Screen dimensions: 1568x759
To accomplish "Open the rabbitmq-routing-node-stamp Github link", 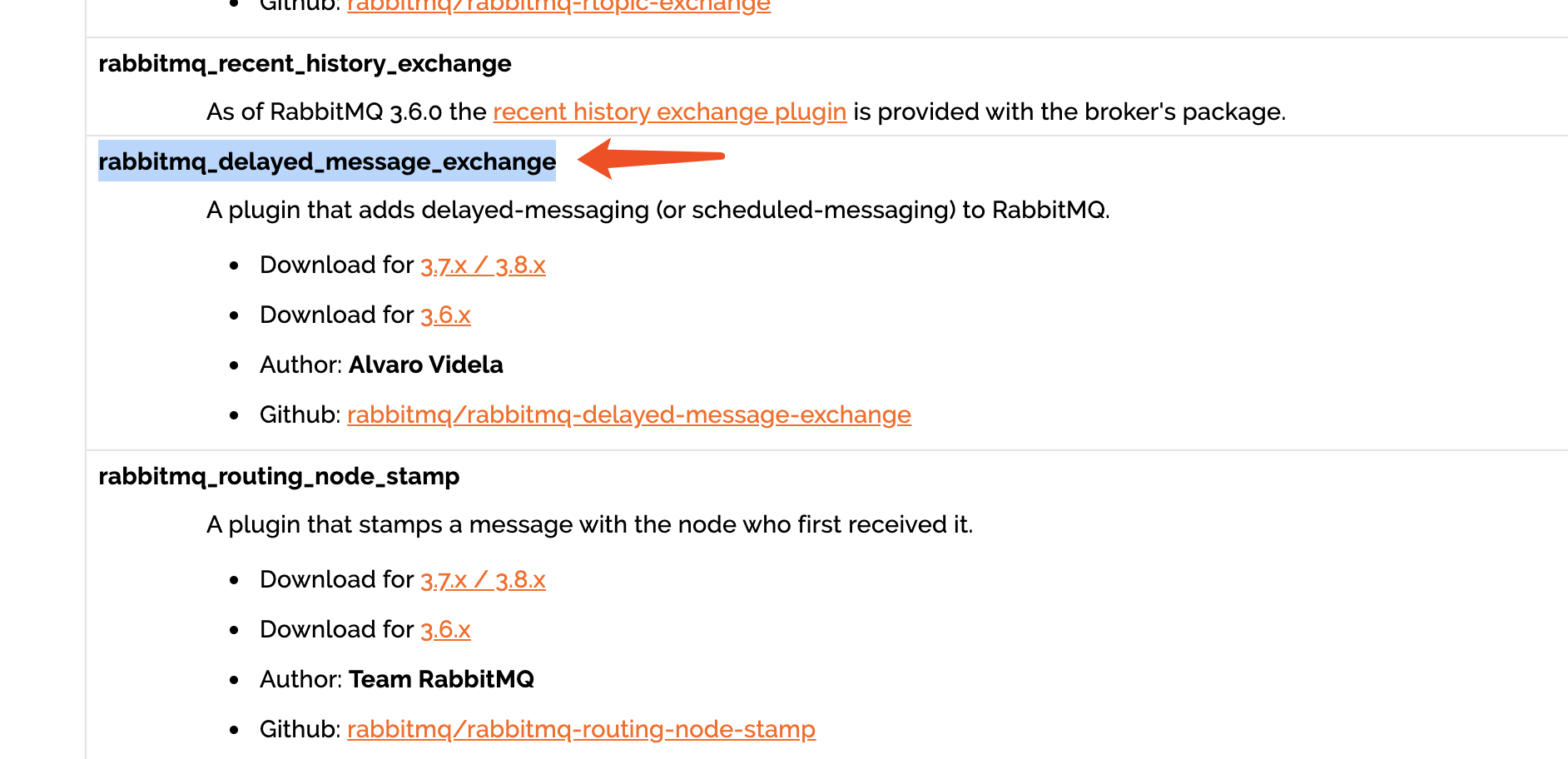I will 581,729.
